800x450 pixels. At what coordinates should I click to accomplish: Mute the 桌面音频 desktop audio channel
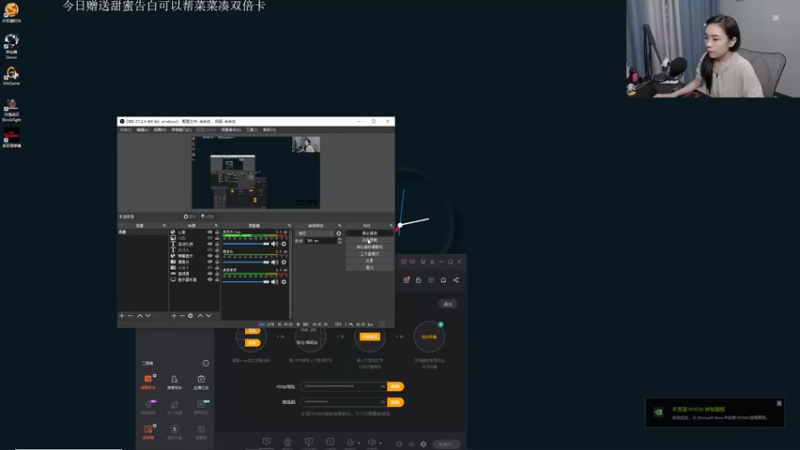coord(274,282)
